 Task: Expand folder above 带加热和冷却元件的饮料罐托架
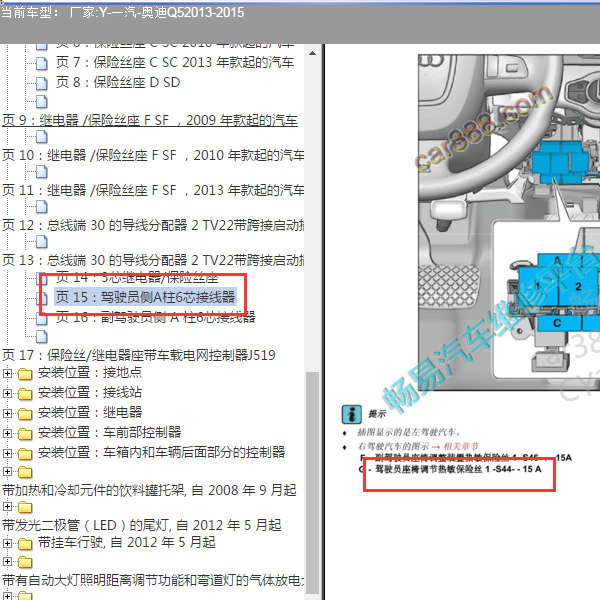(7, 471)
